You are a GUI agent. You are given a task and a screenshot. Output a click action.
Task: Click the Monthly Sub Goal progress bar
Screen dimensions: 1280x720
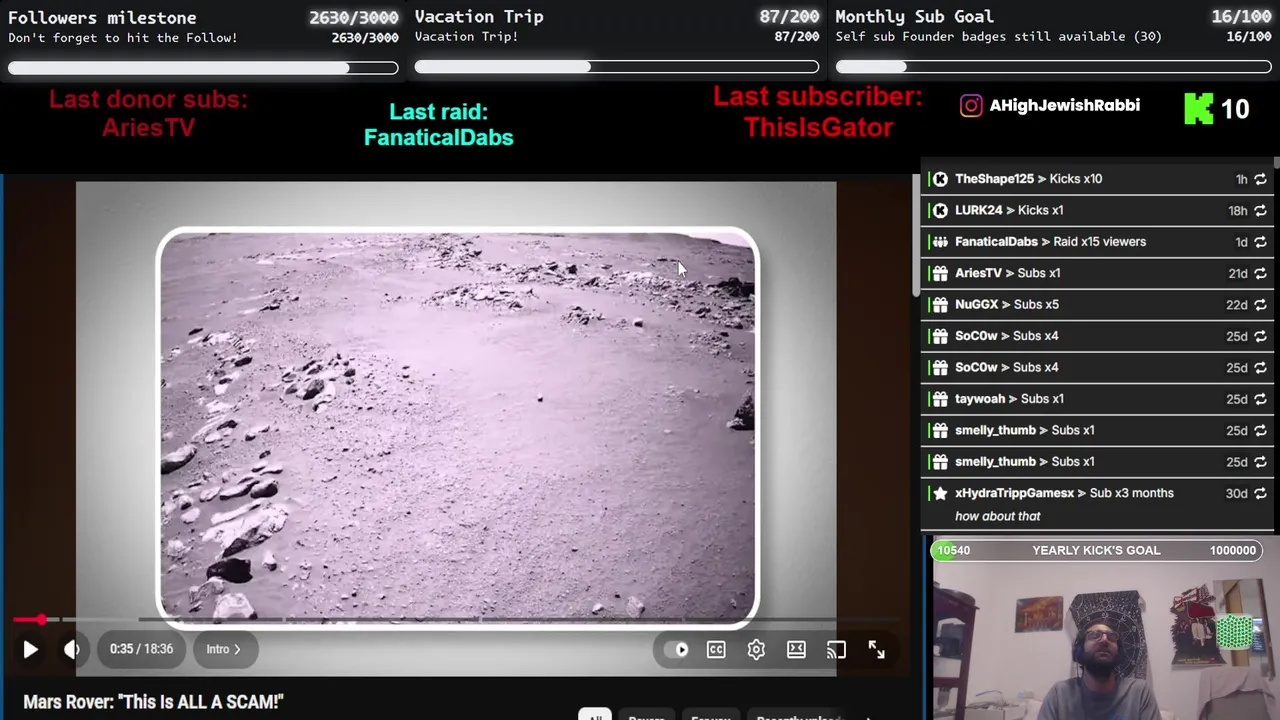[x=1053, y=67]
